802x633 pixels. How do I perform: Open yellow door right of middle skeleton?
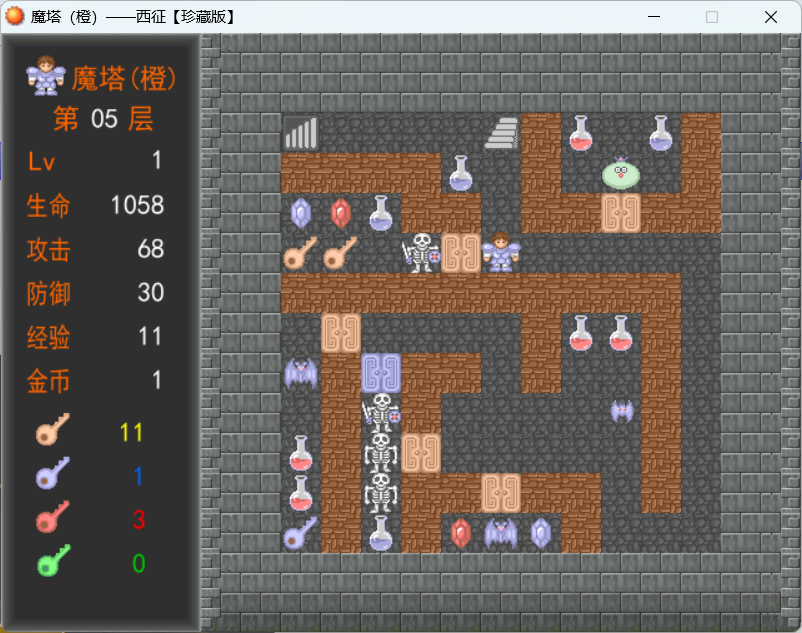(421, 453)
